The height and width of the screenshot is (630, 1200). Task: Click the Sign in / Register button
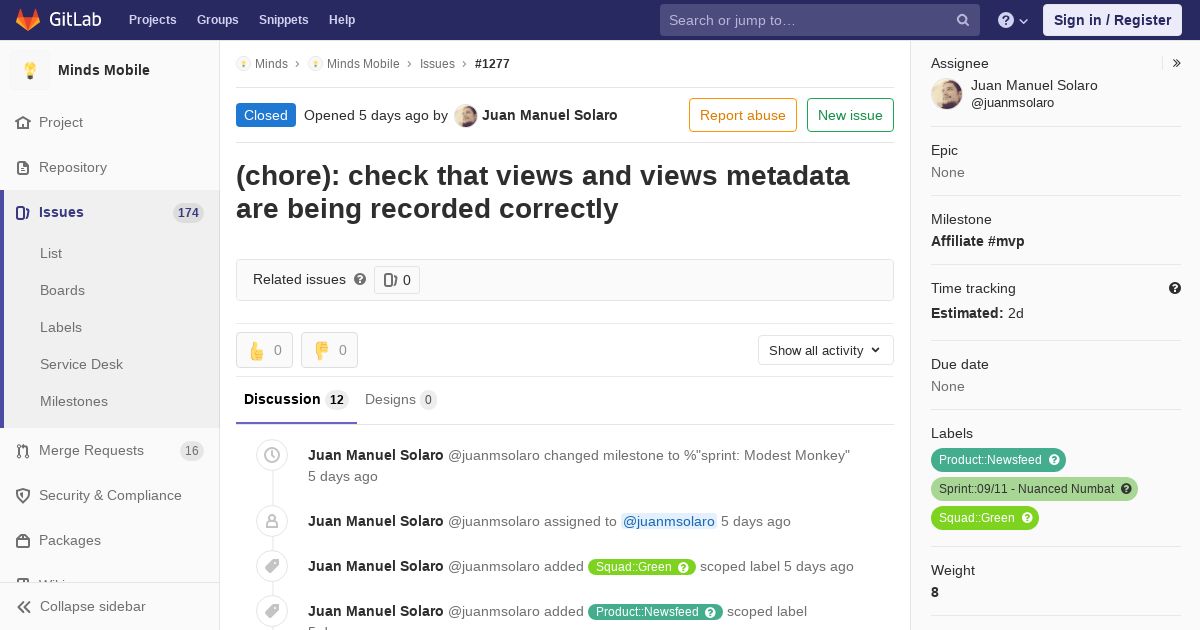(x=1112, y=20)
